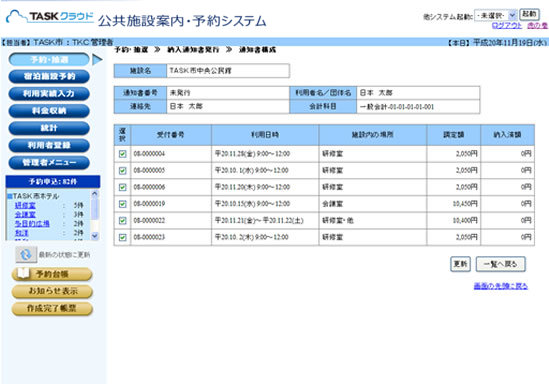Click the 作成完了帳票 button
The height and width of the screenshot is (384, 549).
tap(52, 308)
